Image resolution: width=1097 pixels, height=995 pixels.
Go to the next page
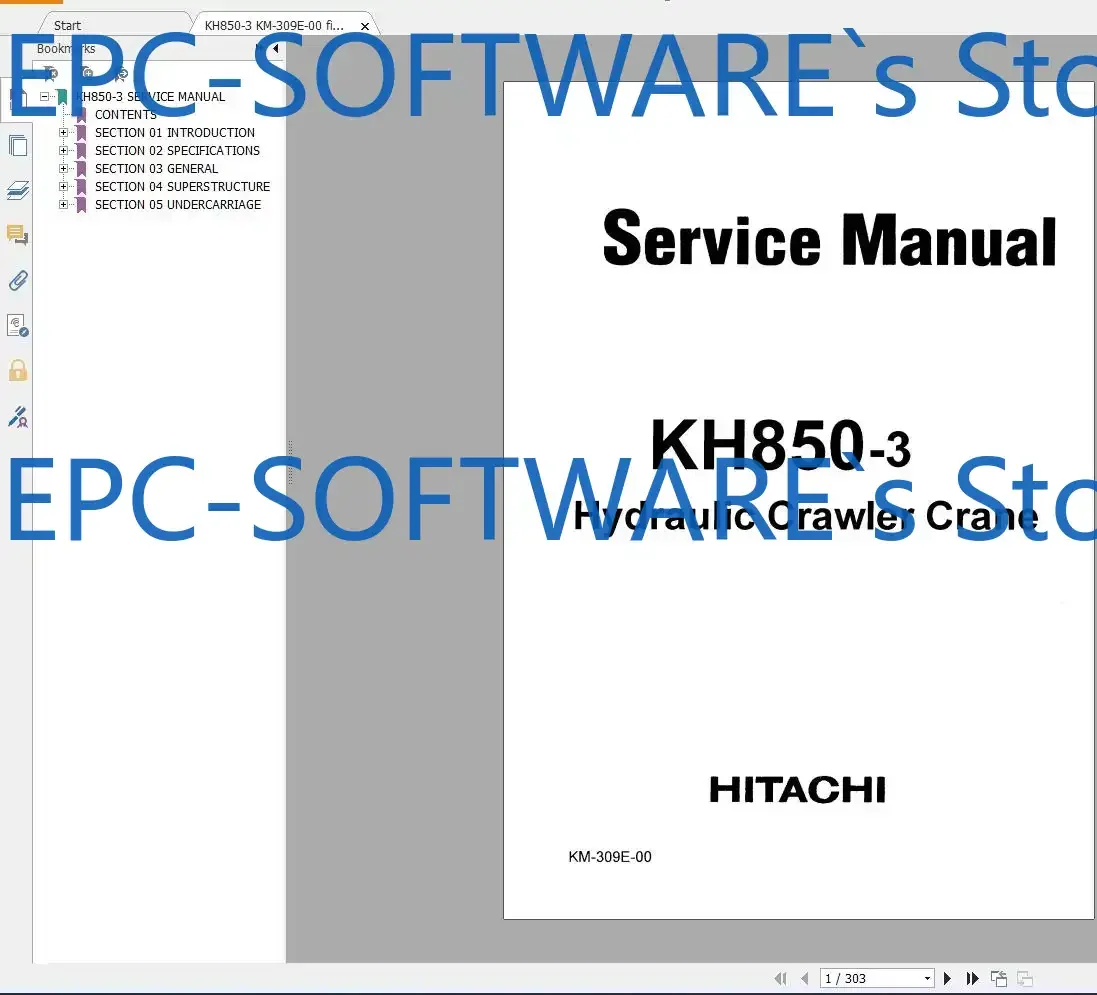pos(947,978)
